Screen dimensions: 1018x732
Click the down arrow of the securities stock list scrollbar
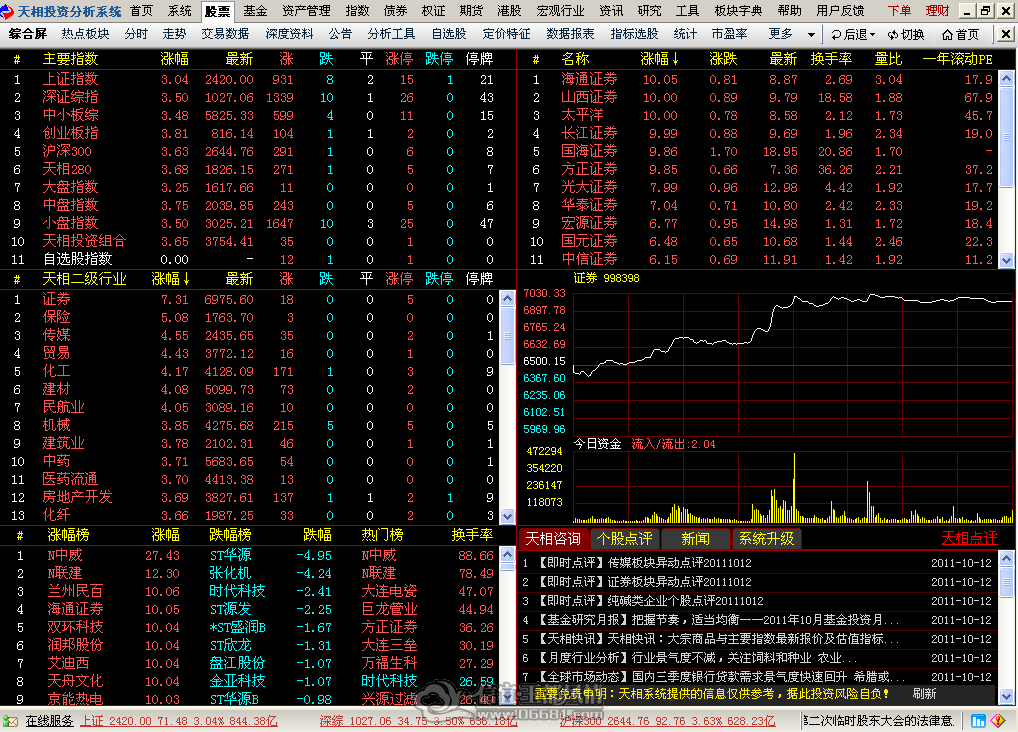point(1006,260)
